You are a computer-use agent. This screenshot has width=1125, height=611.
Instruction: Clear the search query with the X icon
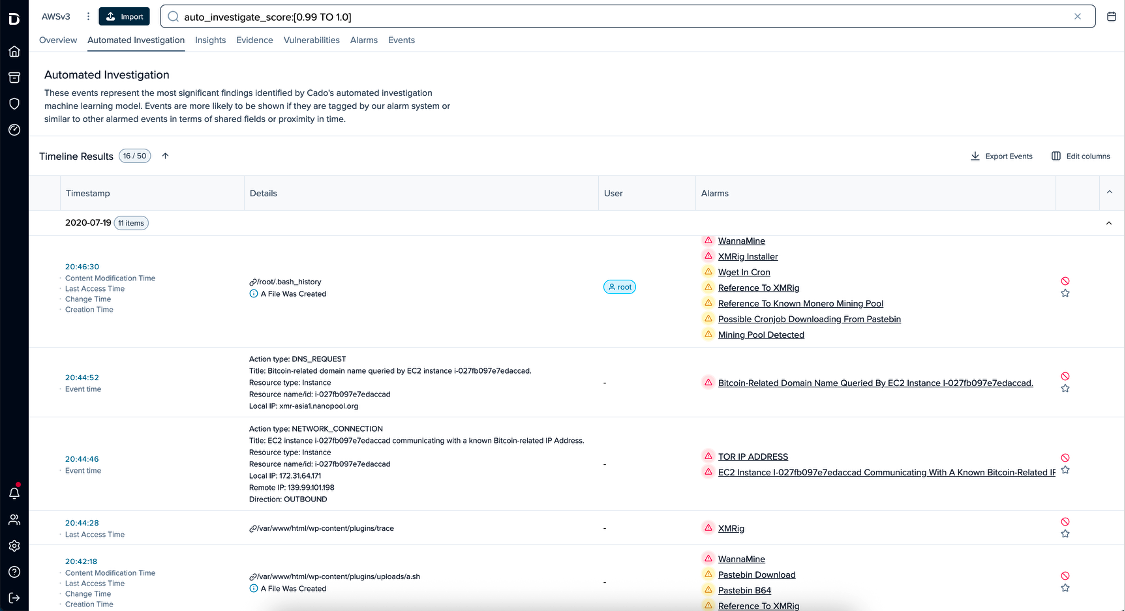point(1078,16)
